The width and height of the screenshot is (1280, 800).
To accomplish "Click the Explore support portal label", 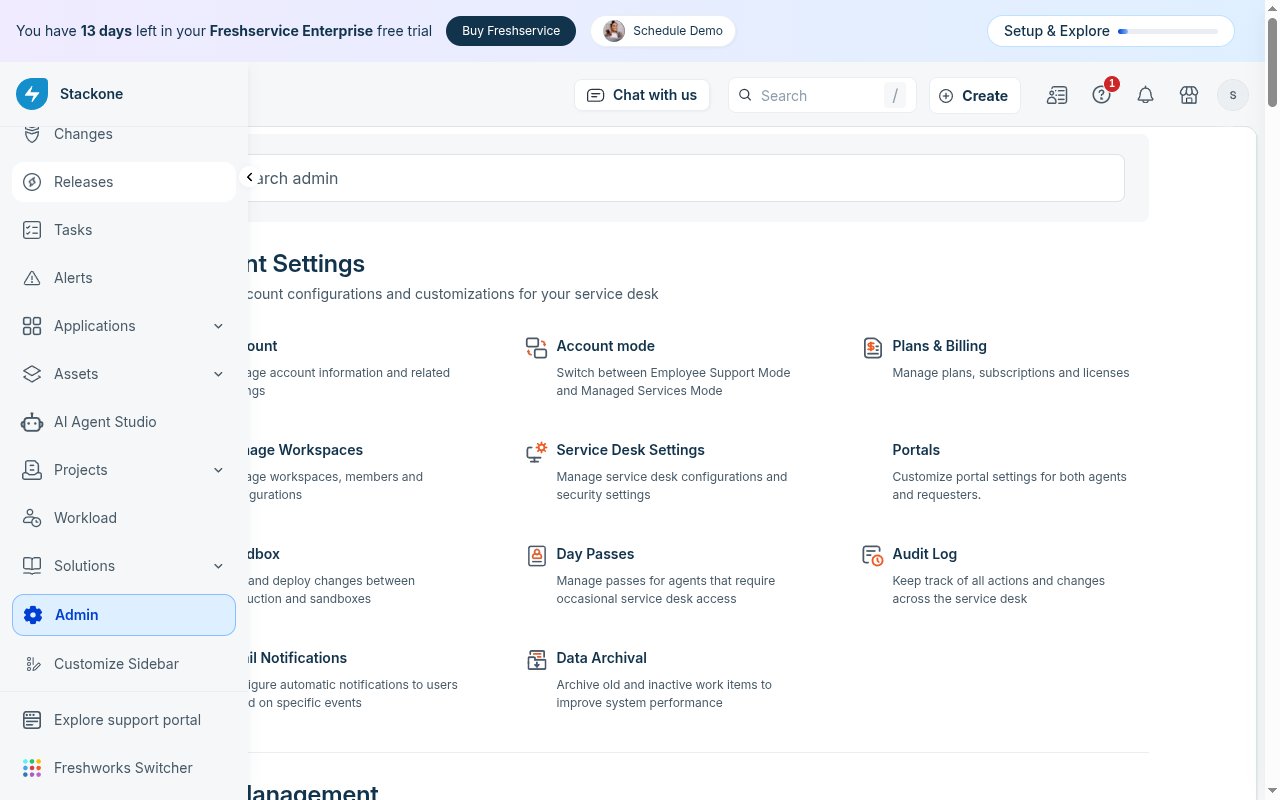I will point(127,720).
